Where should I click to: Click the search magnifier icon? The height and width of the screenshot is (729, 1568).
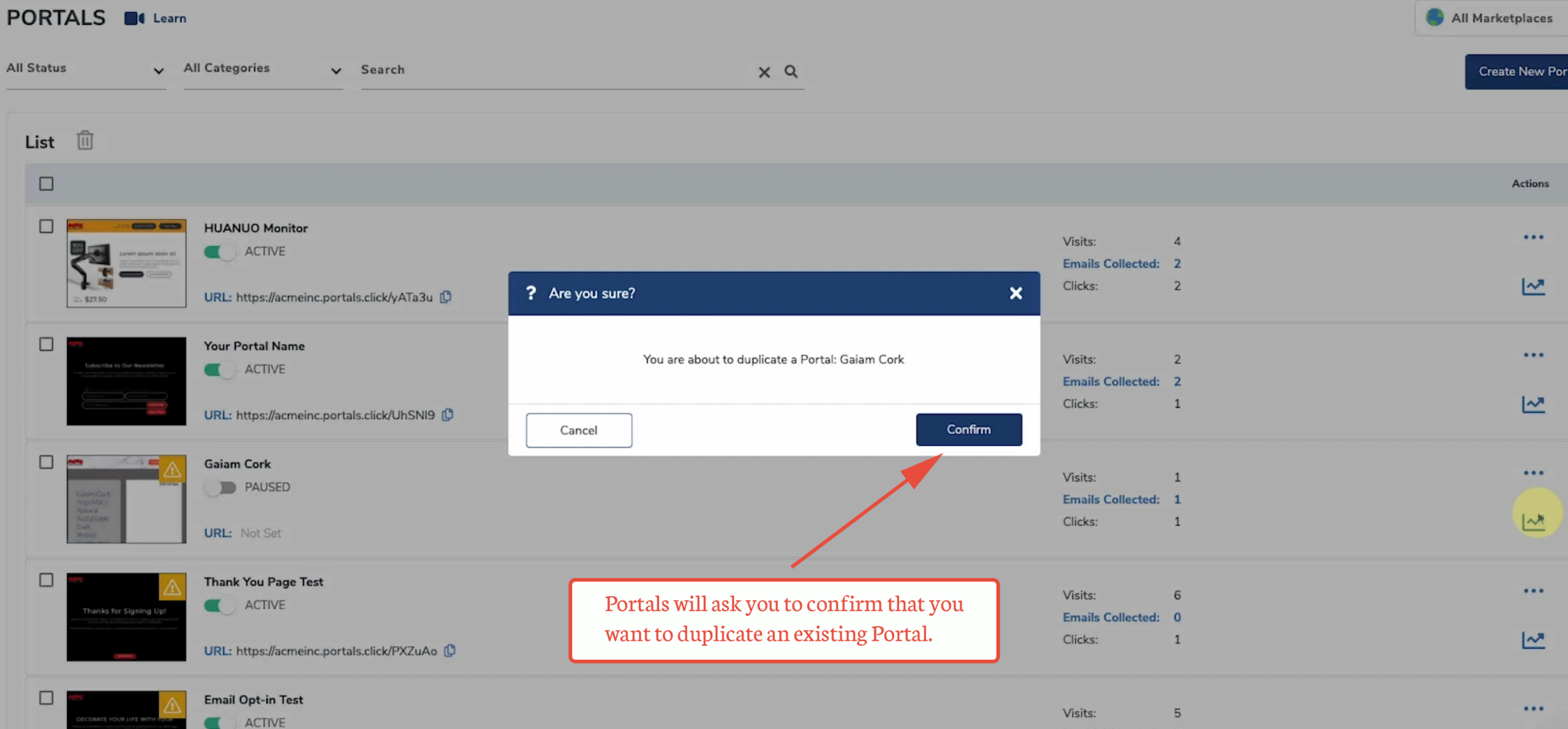(x=791, y=72)
